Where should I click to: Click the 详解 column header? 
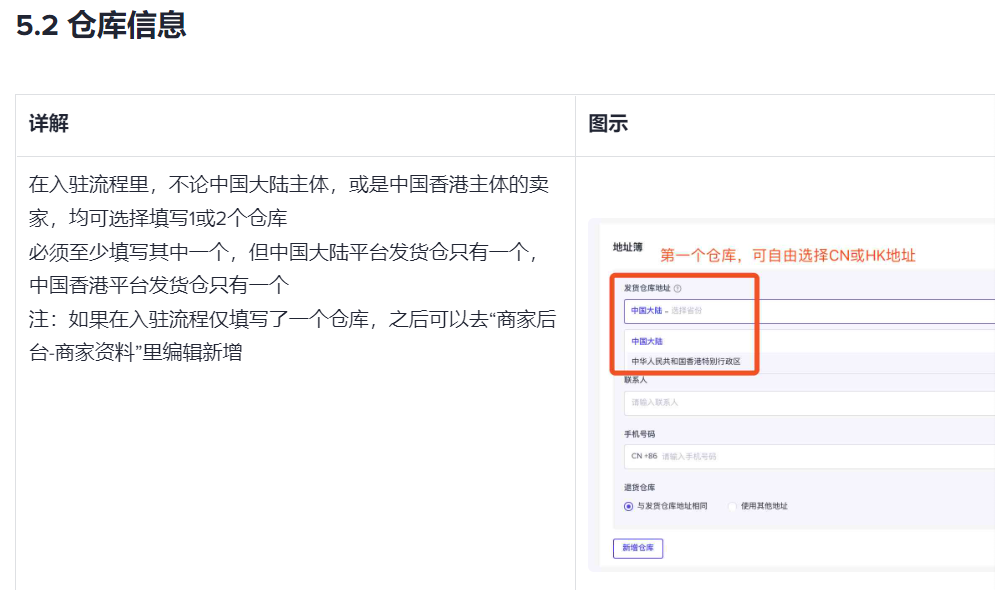pyautogui.click(x=49, y=123)
